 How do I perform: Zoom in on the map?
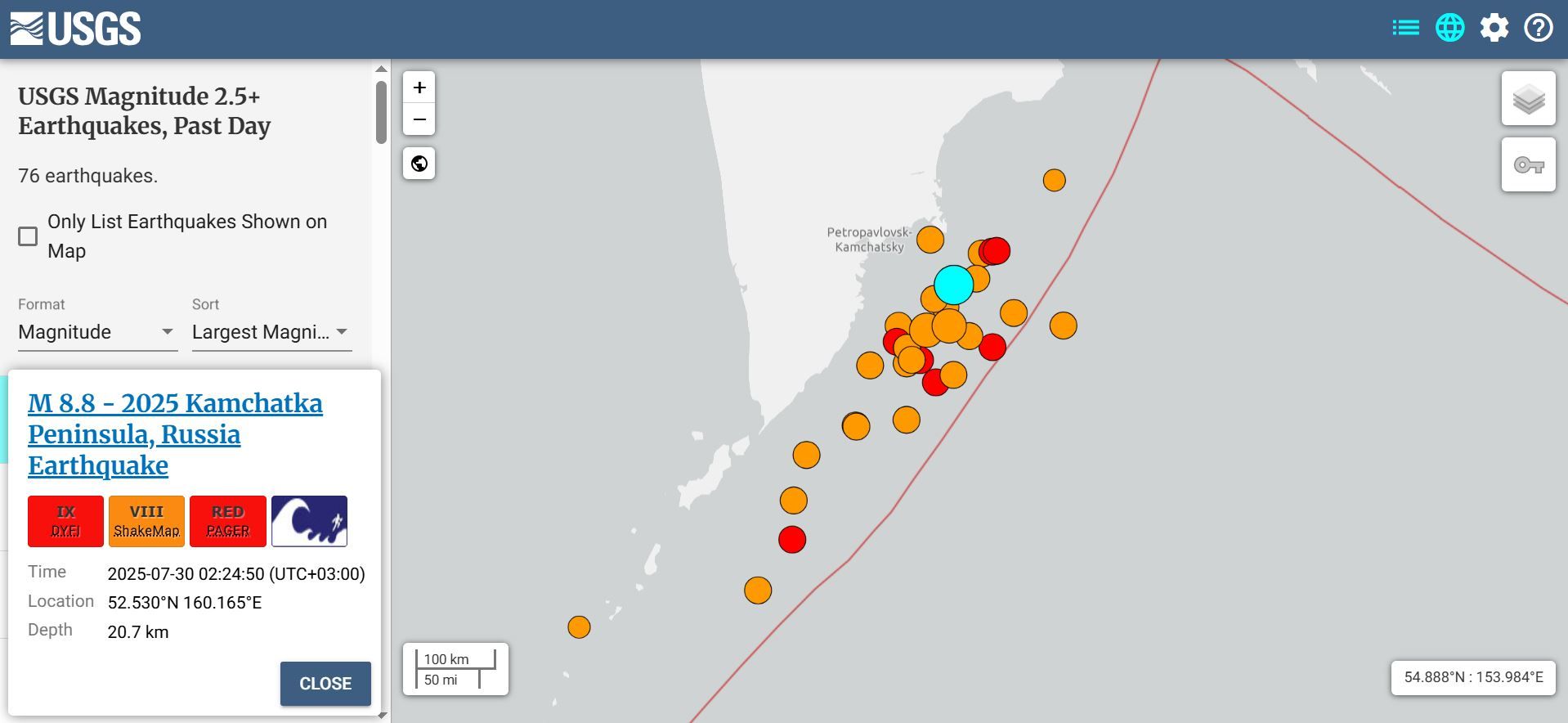coord(419,88)
